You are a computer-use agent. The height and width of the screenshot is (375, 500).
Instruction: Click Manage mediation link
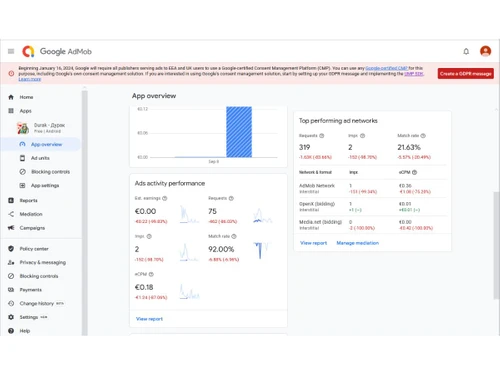358,243
